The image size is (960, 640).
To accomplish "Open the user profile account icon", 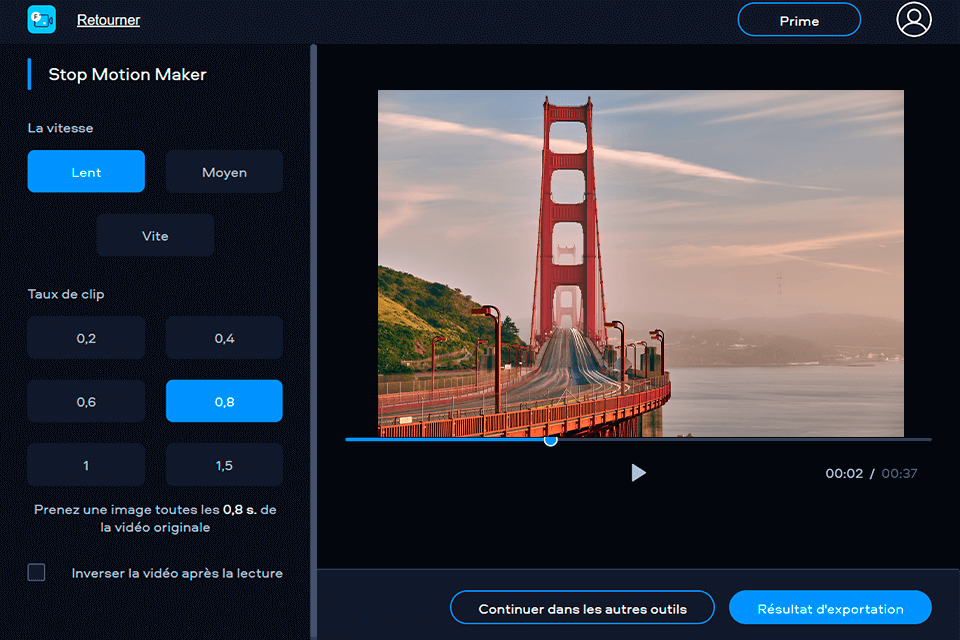I will 913,19.
